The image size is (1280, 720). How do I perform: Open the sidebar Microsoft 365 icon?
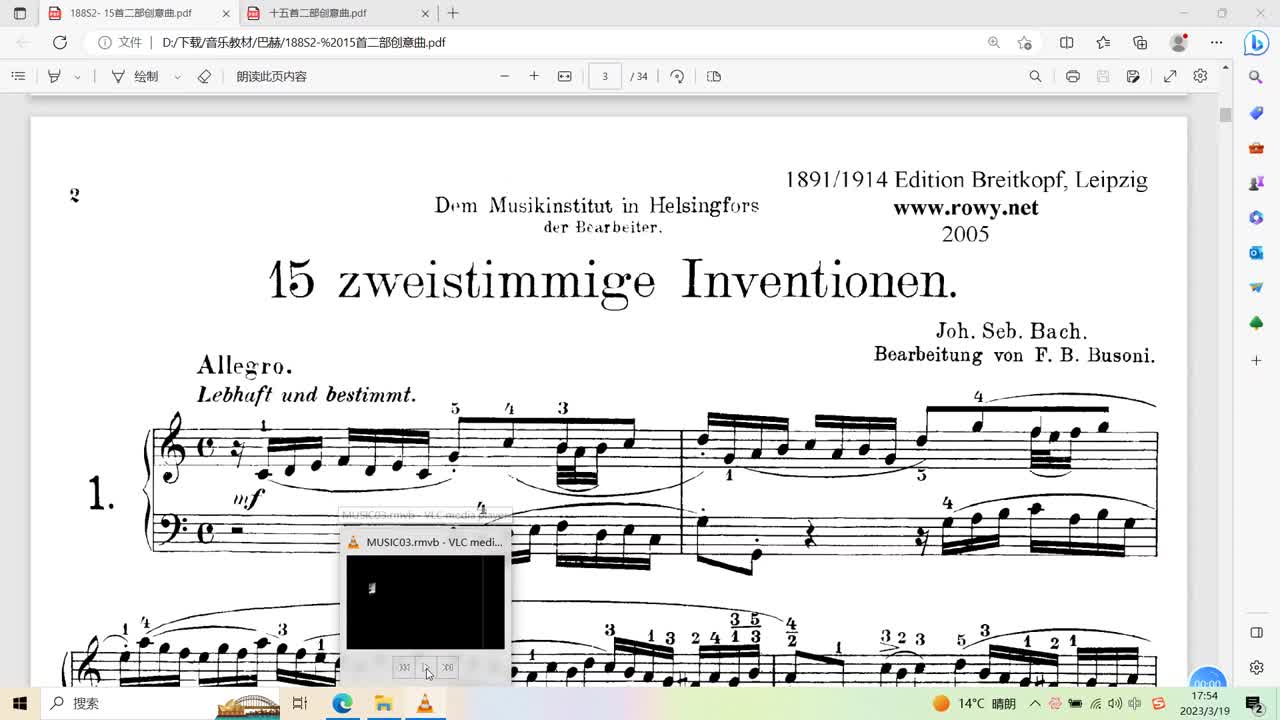(1256, 218)
